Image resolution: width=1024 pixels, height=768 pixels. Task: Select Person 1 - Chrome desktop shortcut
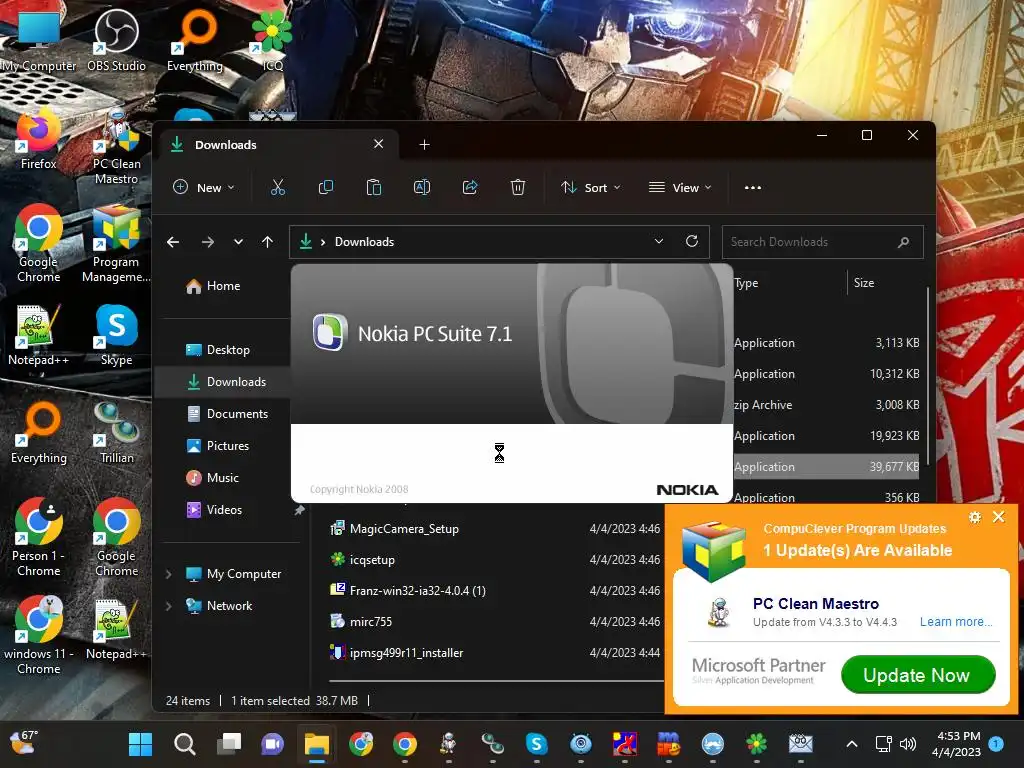point(38,538)
